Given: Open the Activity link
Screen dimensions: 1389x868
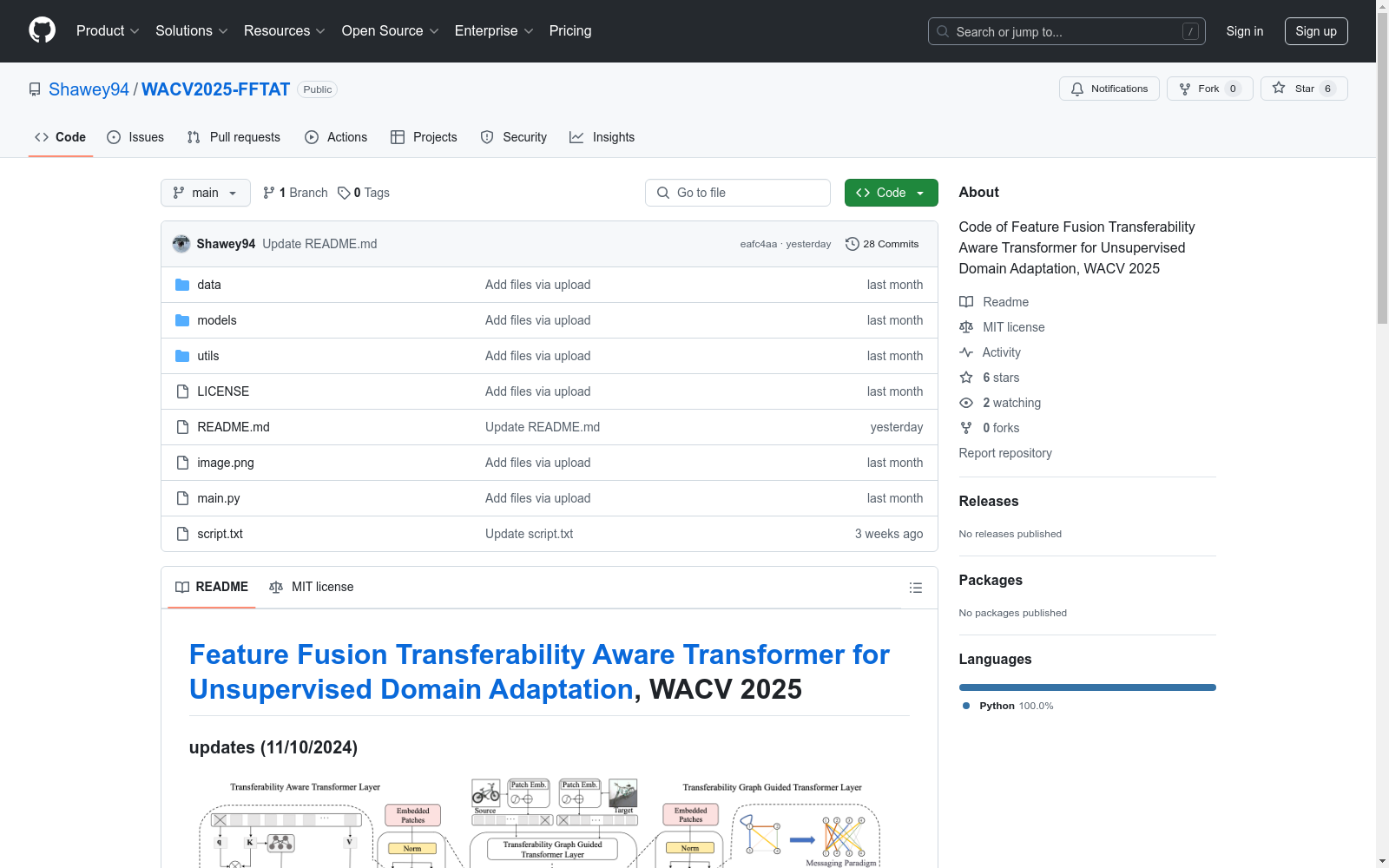Looking at the screenshot, I should pos(990,352).
